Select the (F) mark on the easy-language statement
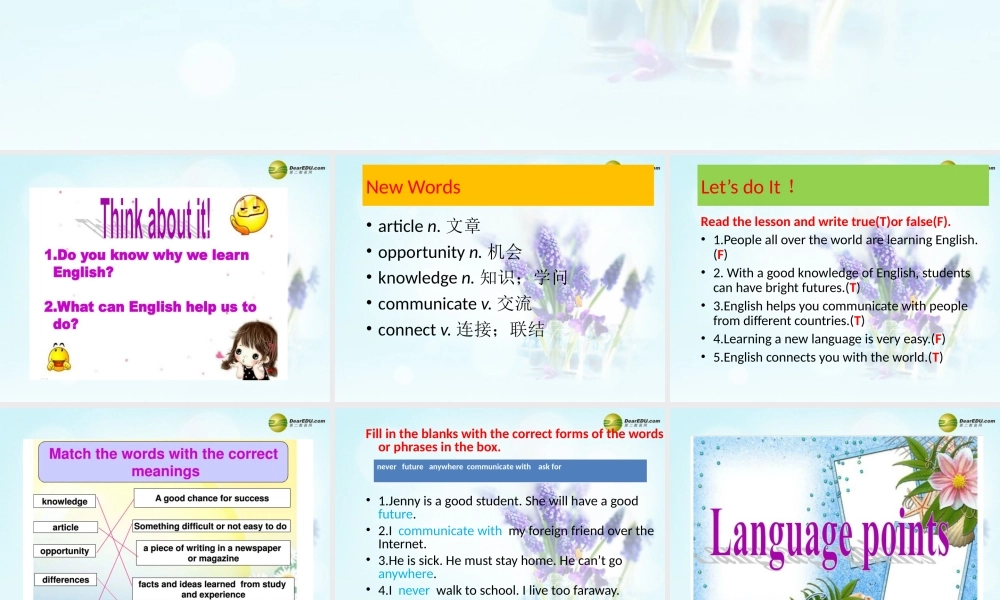The image size is (1000, 600). 938,339
